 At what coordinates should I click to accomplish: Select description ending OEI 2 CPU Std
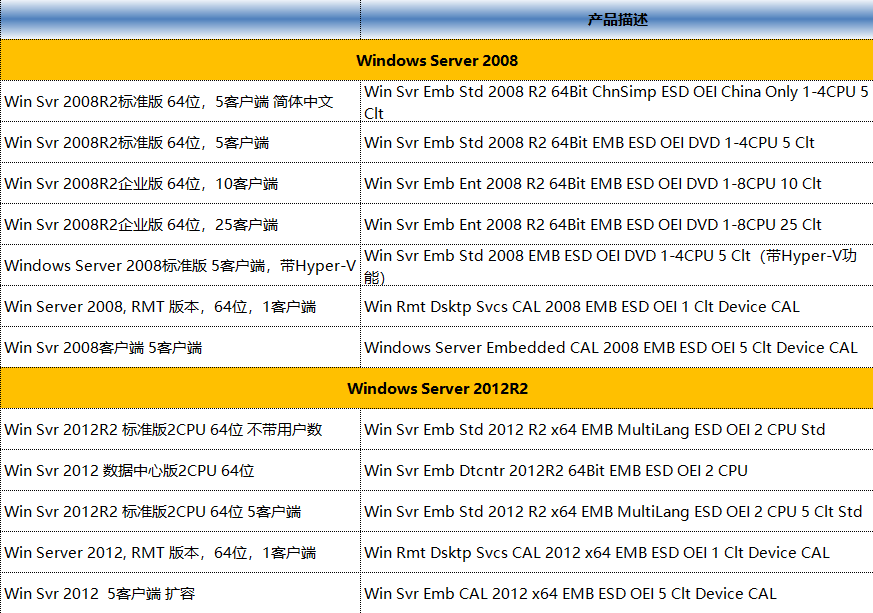tap(617, 429)
